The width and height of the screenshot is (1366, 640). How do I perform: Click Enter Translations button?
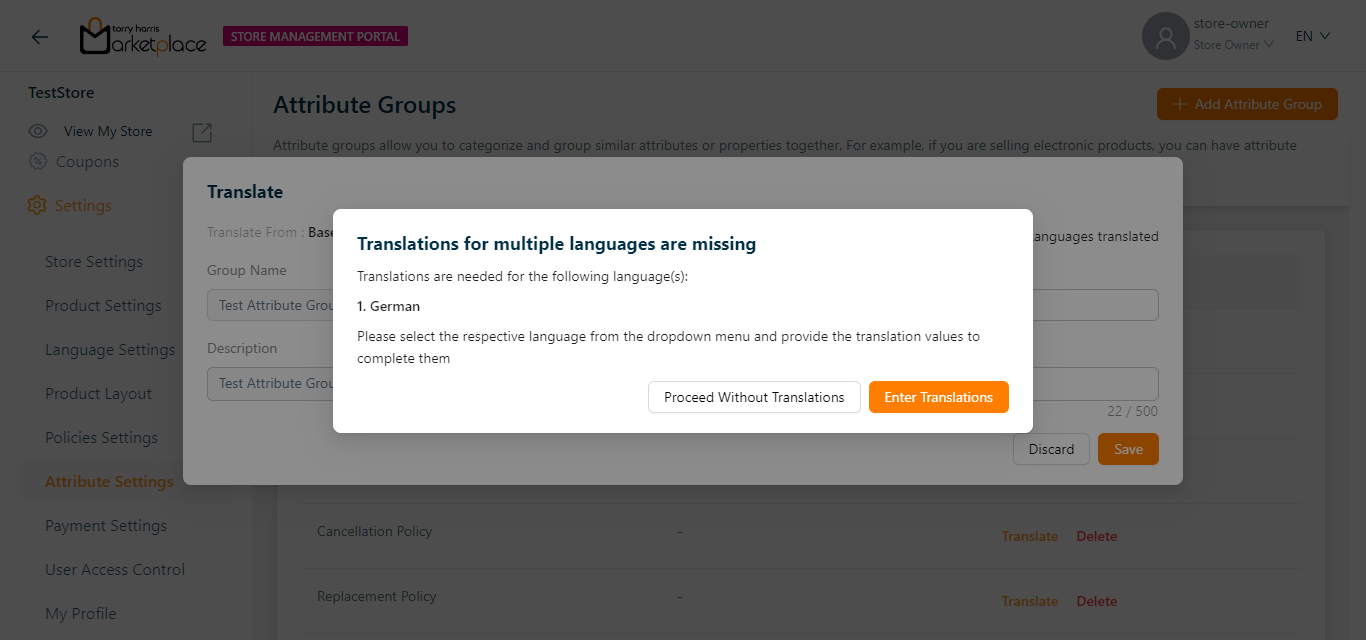pyautogui.click(x=938, y=397)
